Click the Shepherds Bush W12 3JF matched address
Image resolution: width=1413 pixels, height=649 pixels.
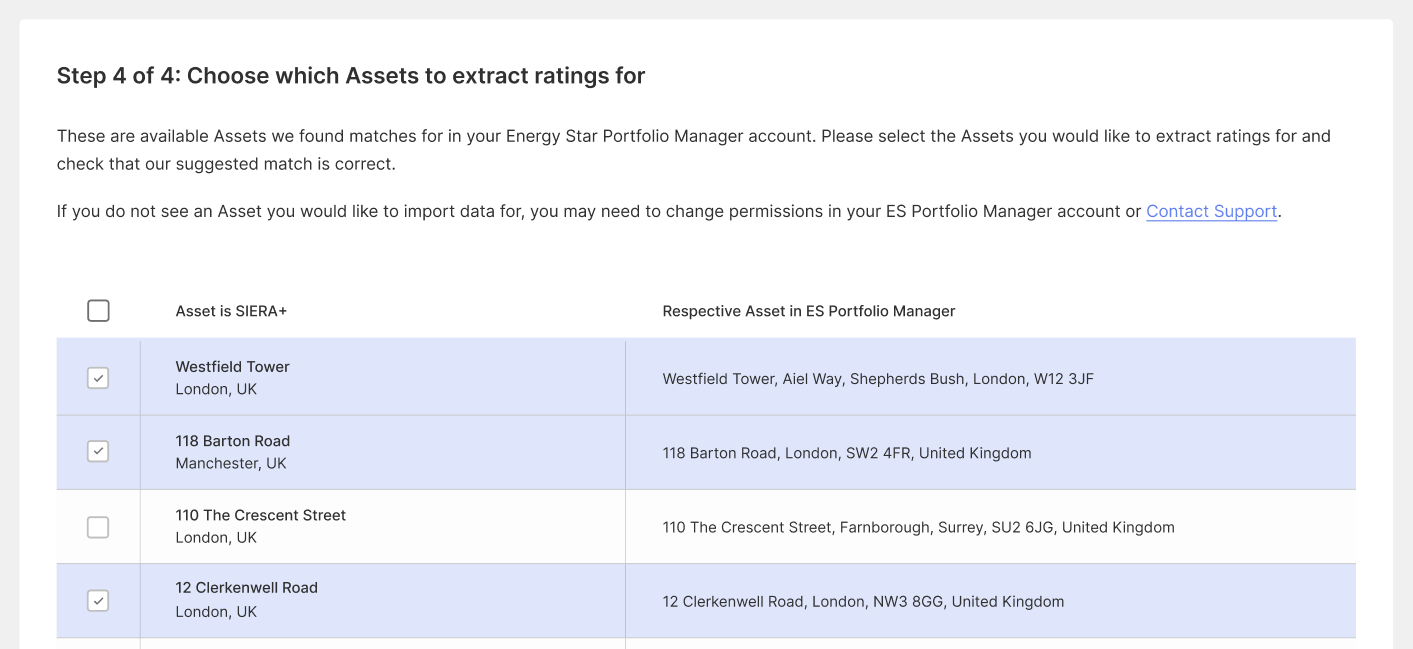(877, 379)
